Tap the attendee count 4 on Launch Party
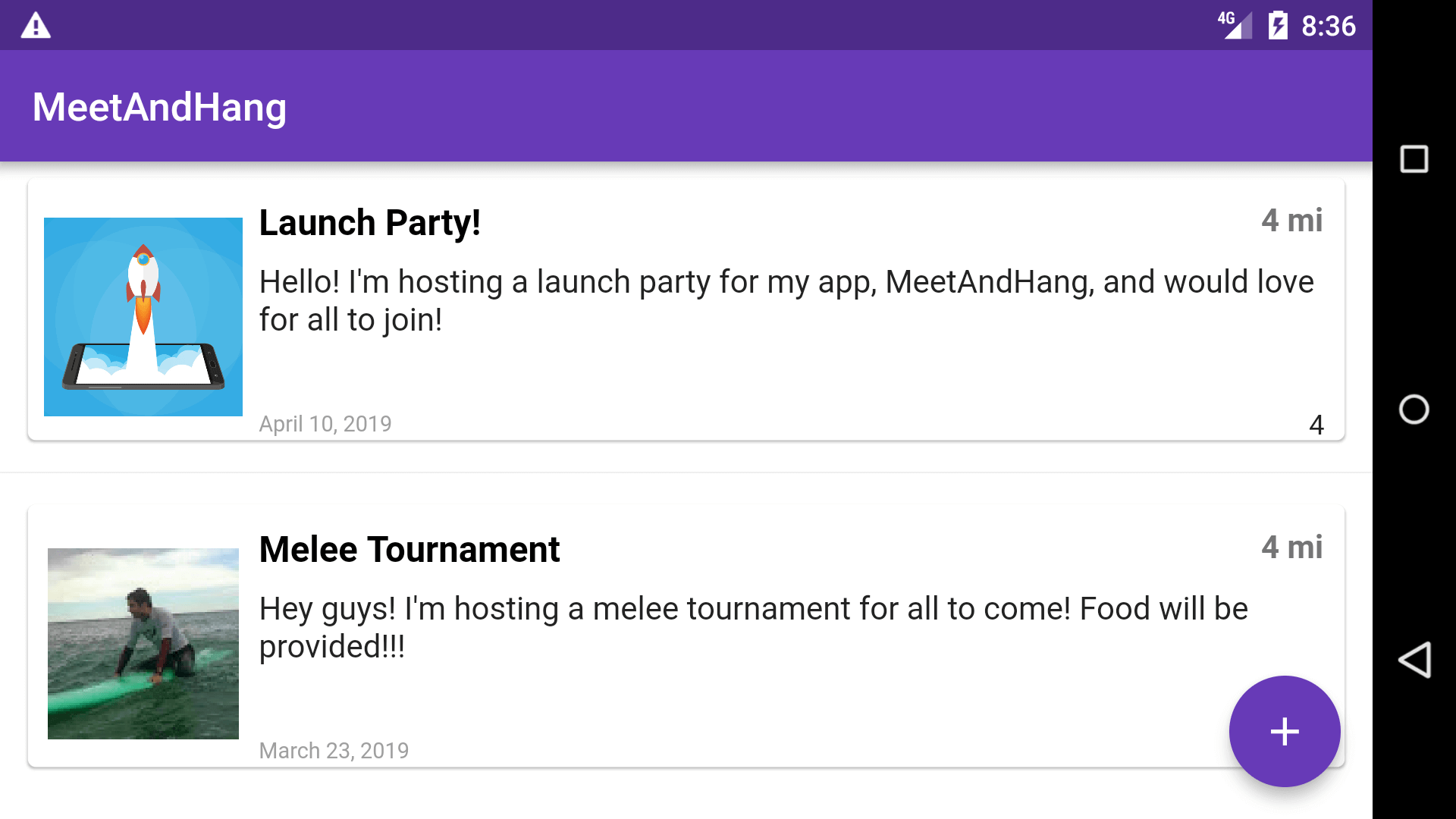The height and width of the screenshot is (819, 1456). point(1316,425)
